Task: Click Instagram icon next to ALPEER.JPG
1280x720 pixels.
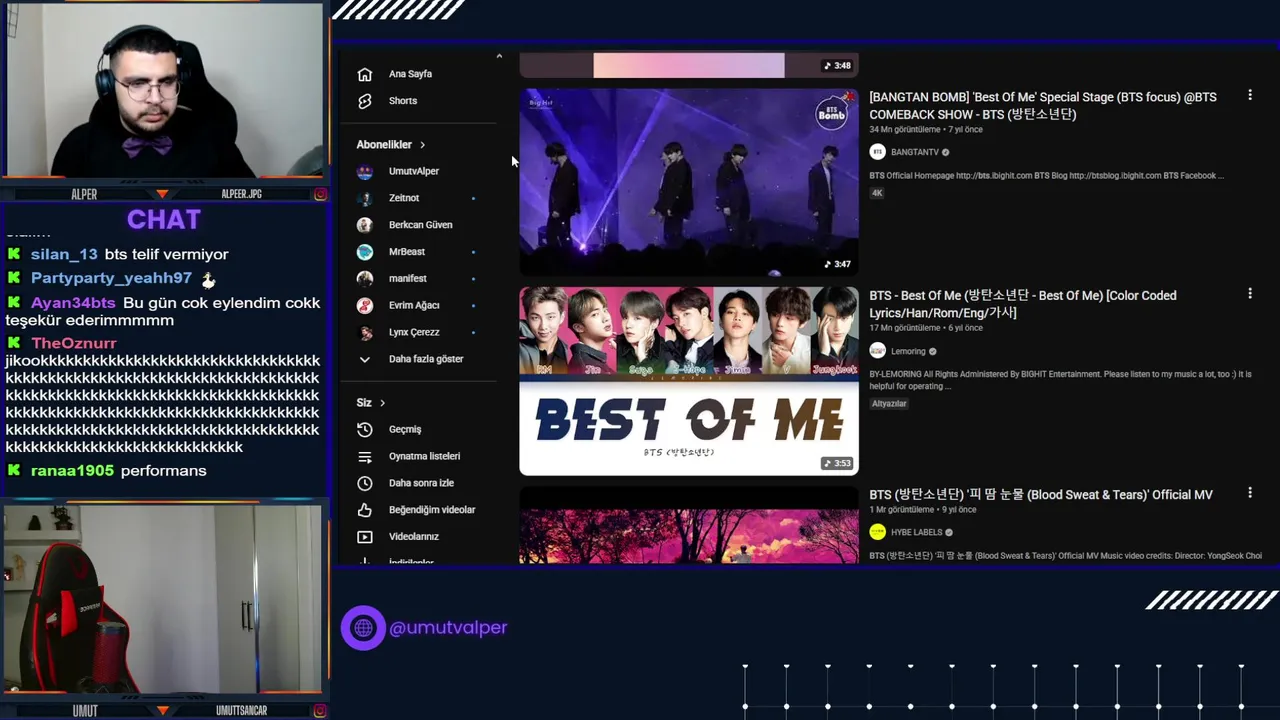Action: (320, 194)
